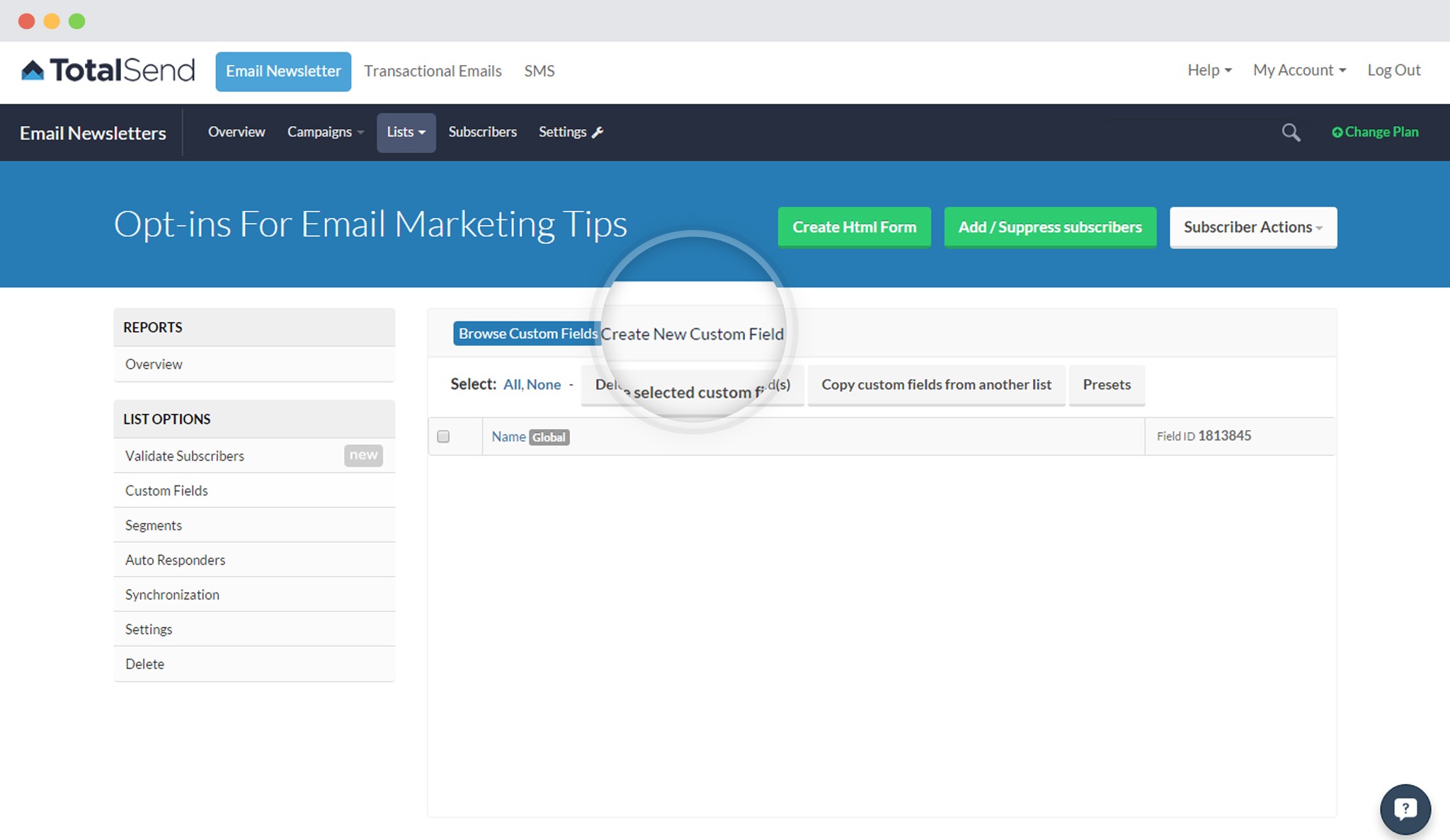Open Presets panel for custom fields

1106,383
